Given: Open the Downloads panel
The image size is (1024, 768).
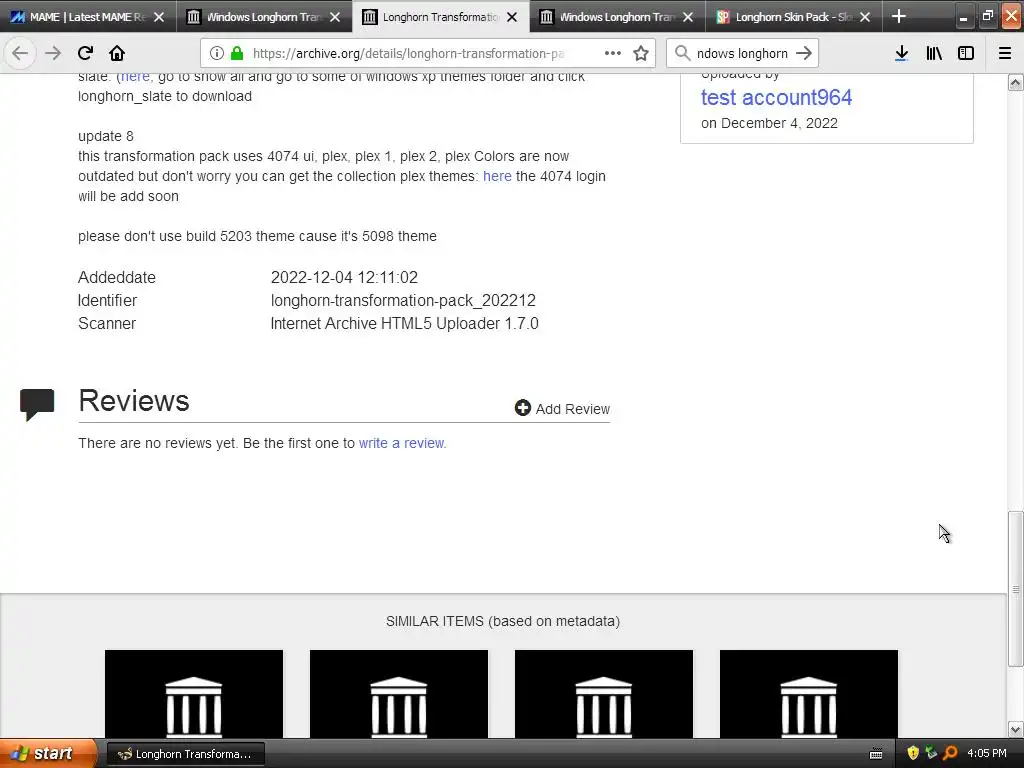Looking at the screenshot, I should [901, 53].
